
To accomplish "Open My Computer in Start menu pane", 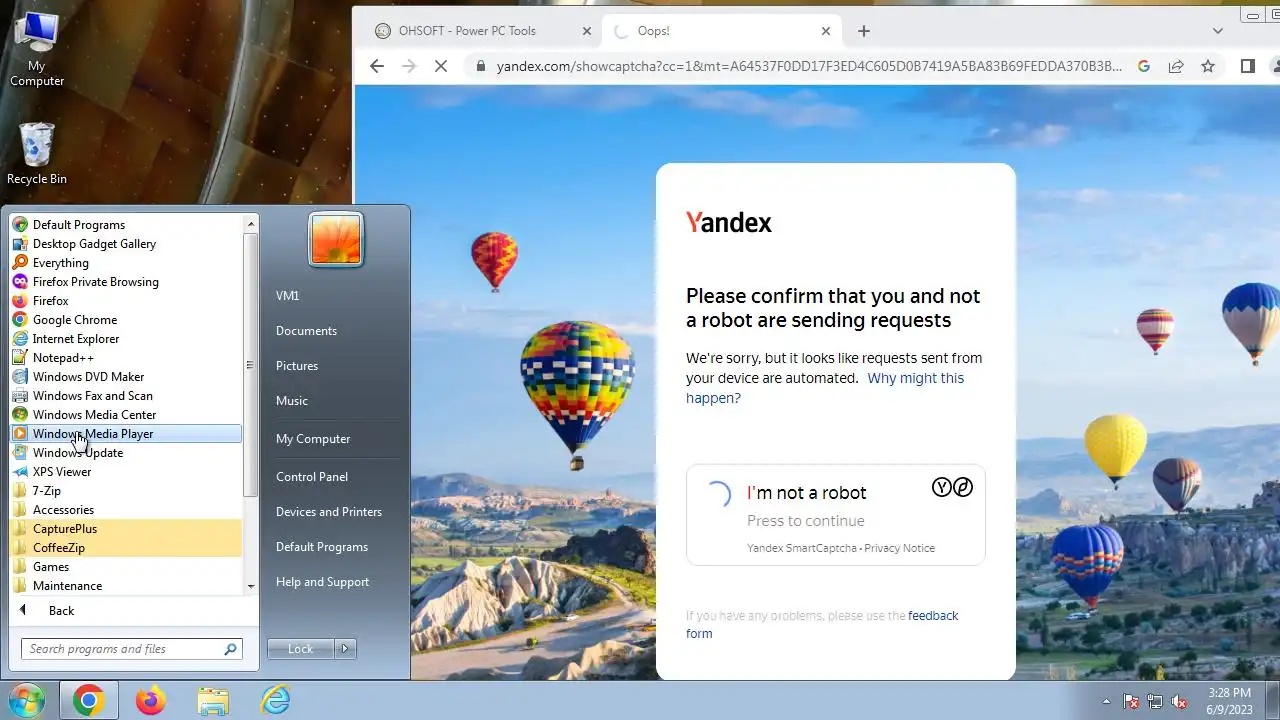I will point(313,439).
